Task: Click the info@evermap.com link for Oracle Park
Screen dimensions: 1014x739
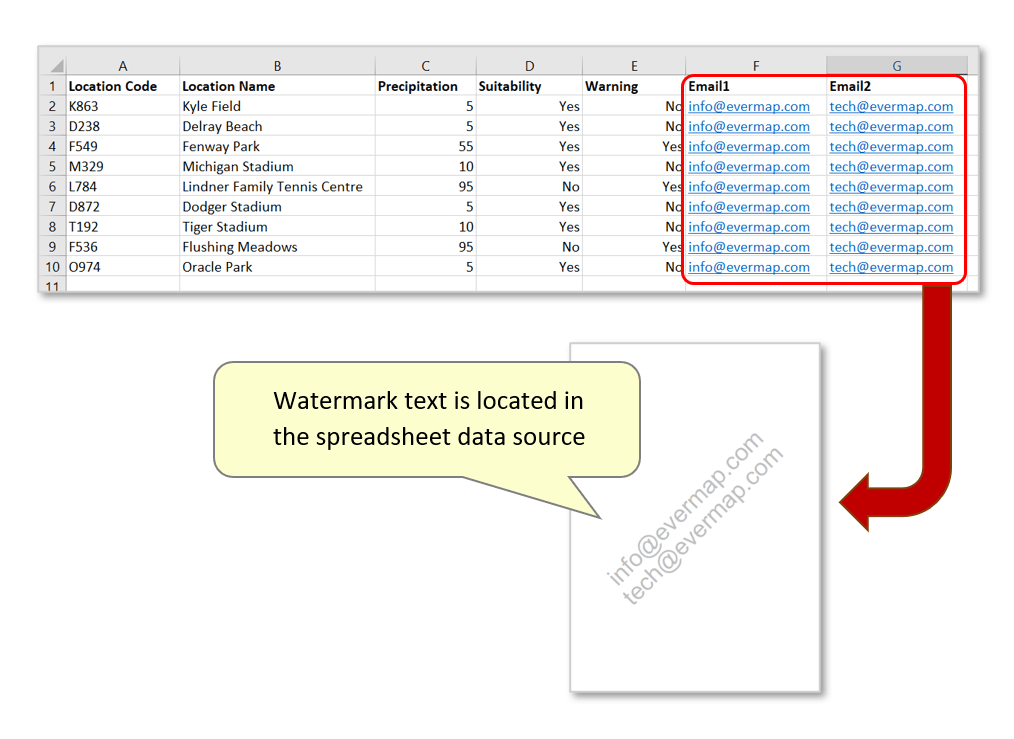Action: point(748,267)
